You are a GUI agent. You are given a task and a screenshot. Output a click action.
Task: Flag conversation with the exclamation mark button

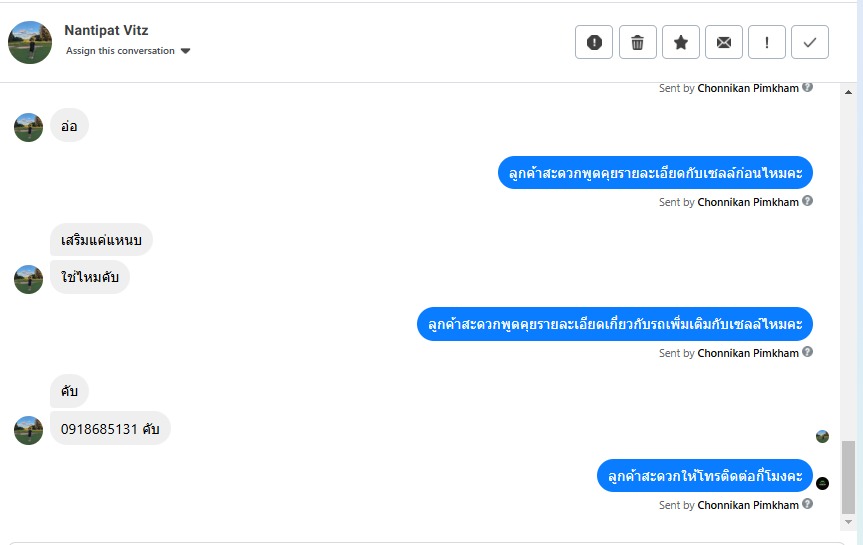pos(767,42)
